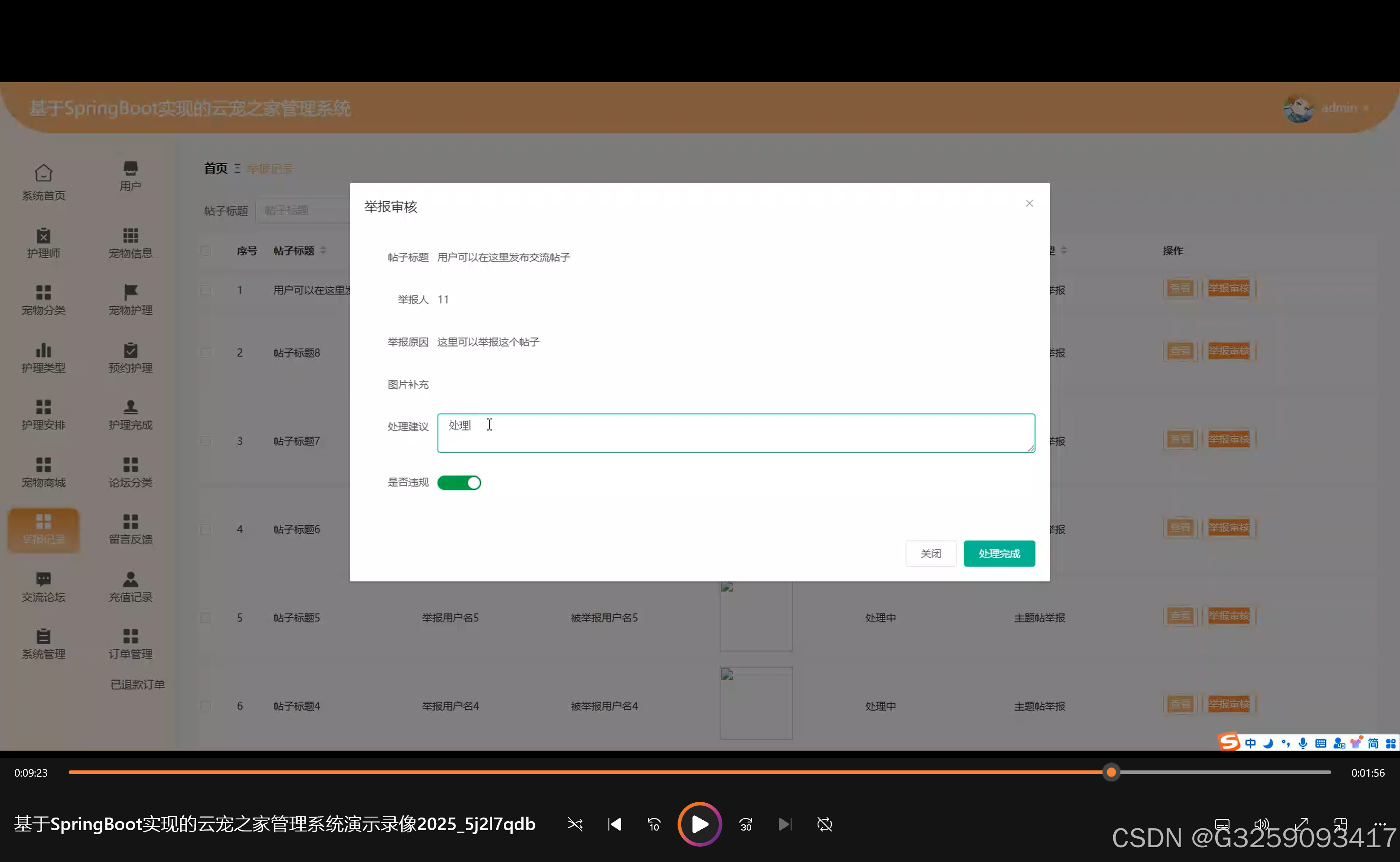Image resolution: width=1400 pixels, height=862 pixels.
Task: Toggle the 是否违规 switch off
Action: tap(459, 483)
